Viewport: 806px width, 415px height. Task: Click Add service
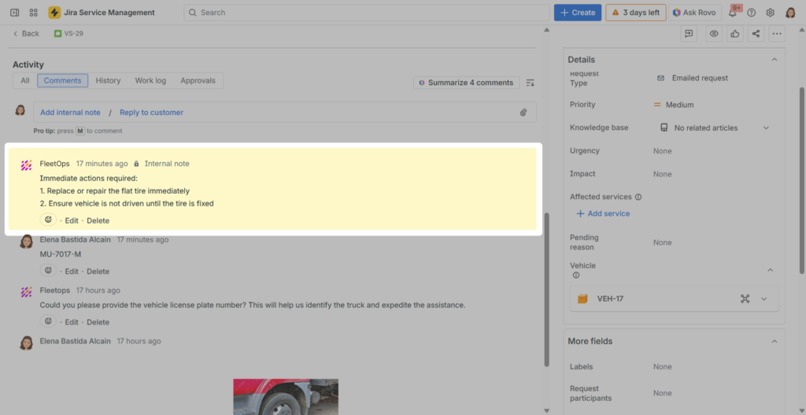(603, 213)
